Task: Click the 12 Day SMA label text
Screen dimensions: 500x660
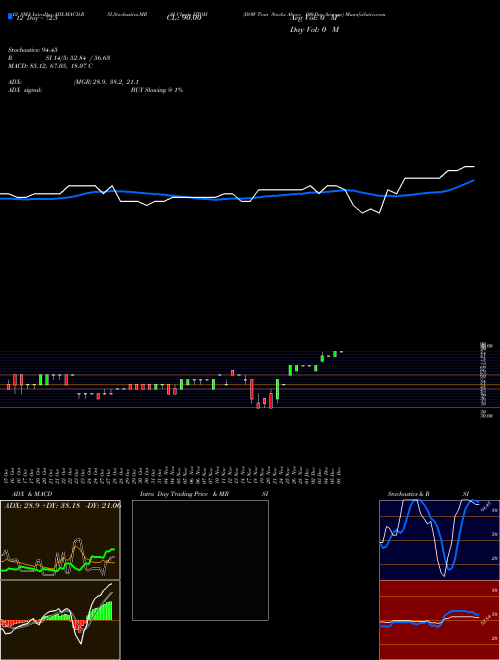Action: [37, 18]
